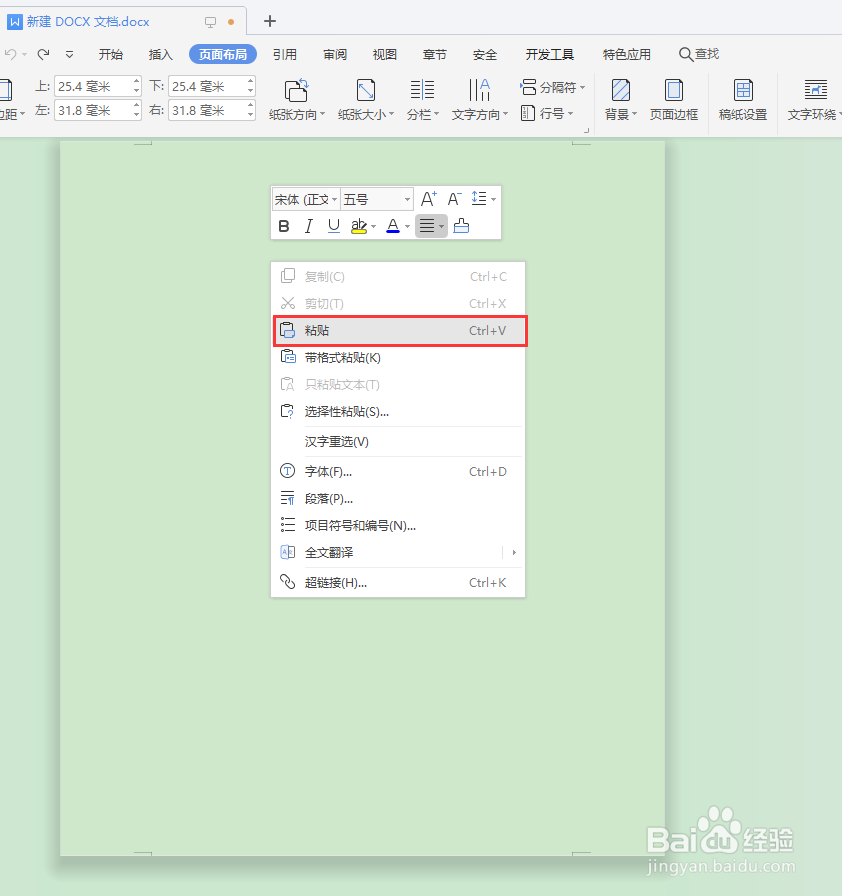Viewport: 842px width, 896px height.
Task: Open the 背景 background dropdown
Action: pyautogui.click(x=620, y=99)
